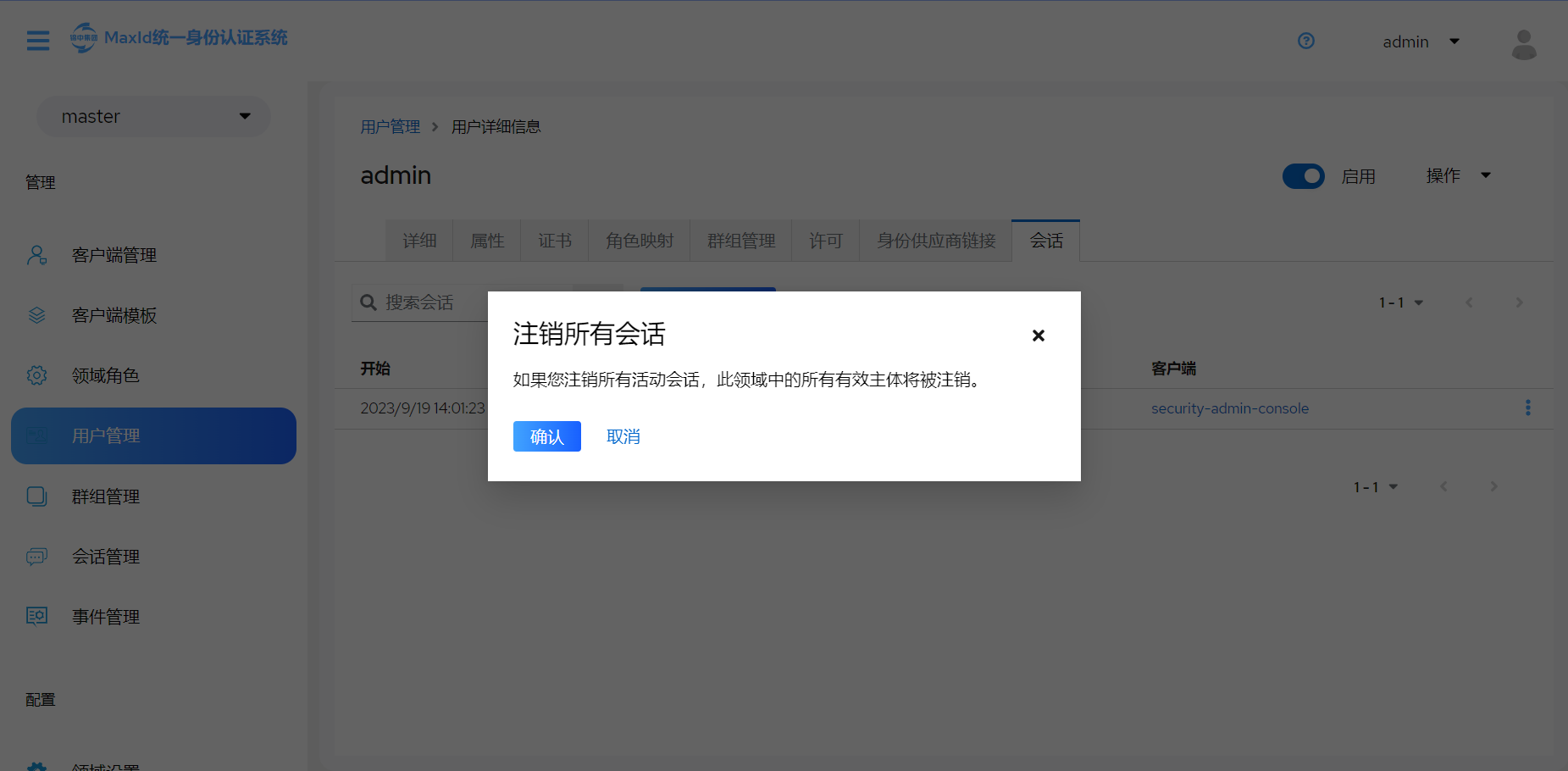1568x771 pixels.
Task: Expand the master realm selector
Action: pyautogui.click(x=154, y=116)
